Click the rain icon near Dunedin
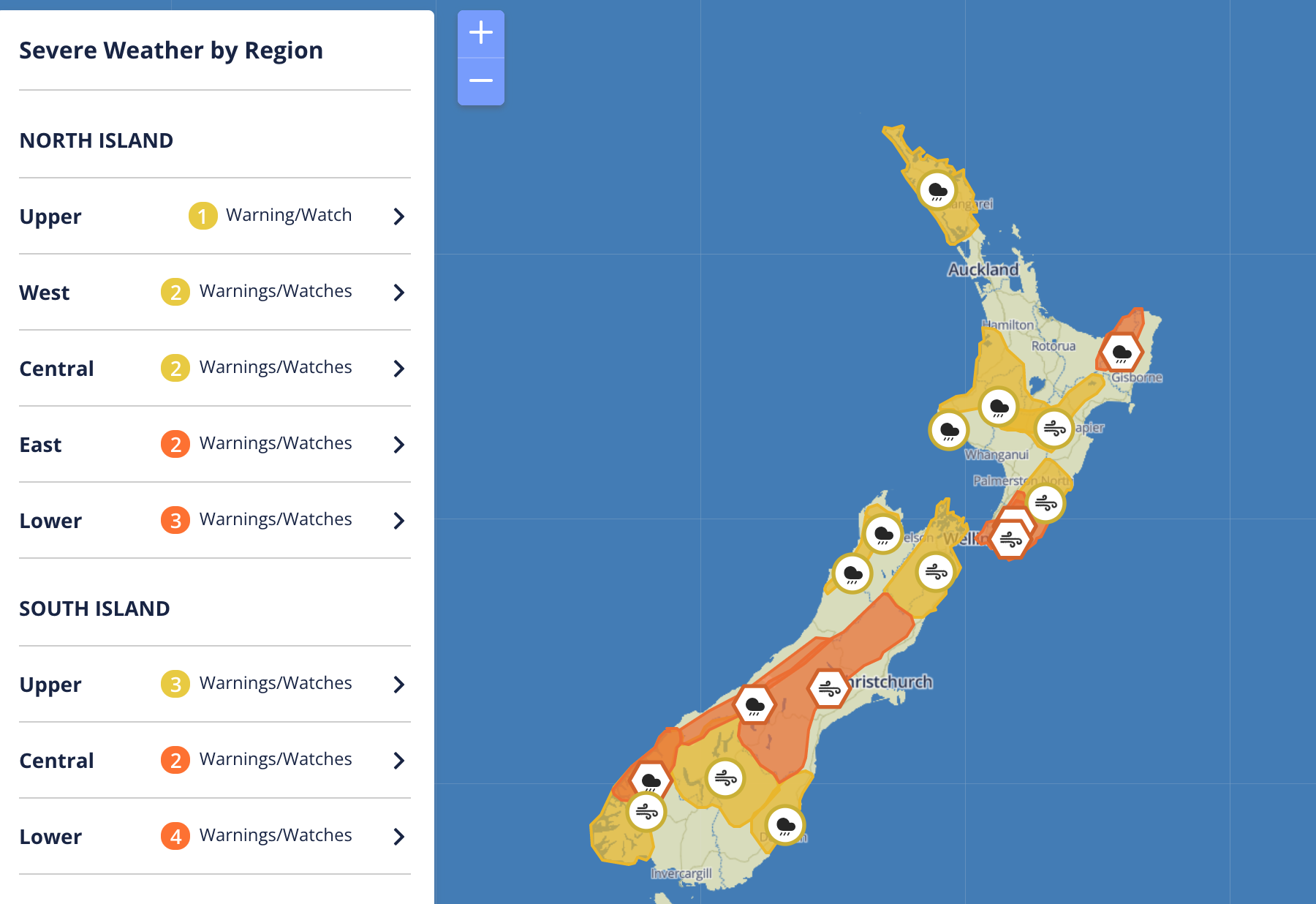Image resolution: width=1316 pixels, height=904 pixels. point(785,825)
